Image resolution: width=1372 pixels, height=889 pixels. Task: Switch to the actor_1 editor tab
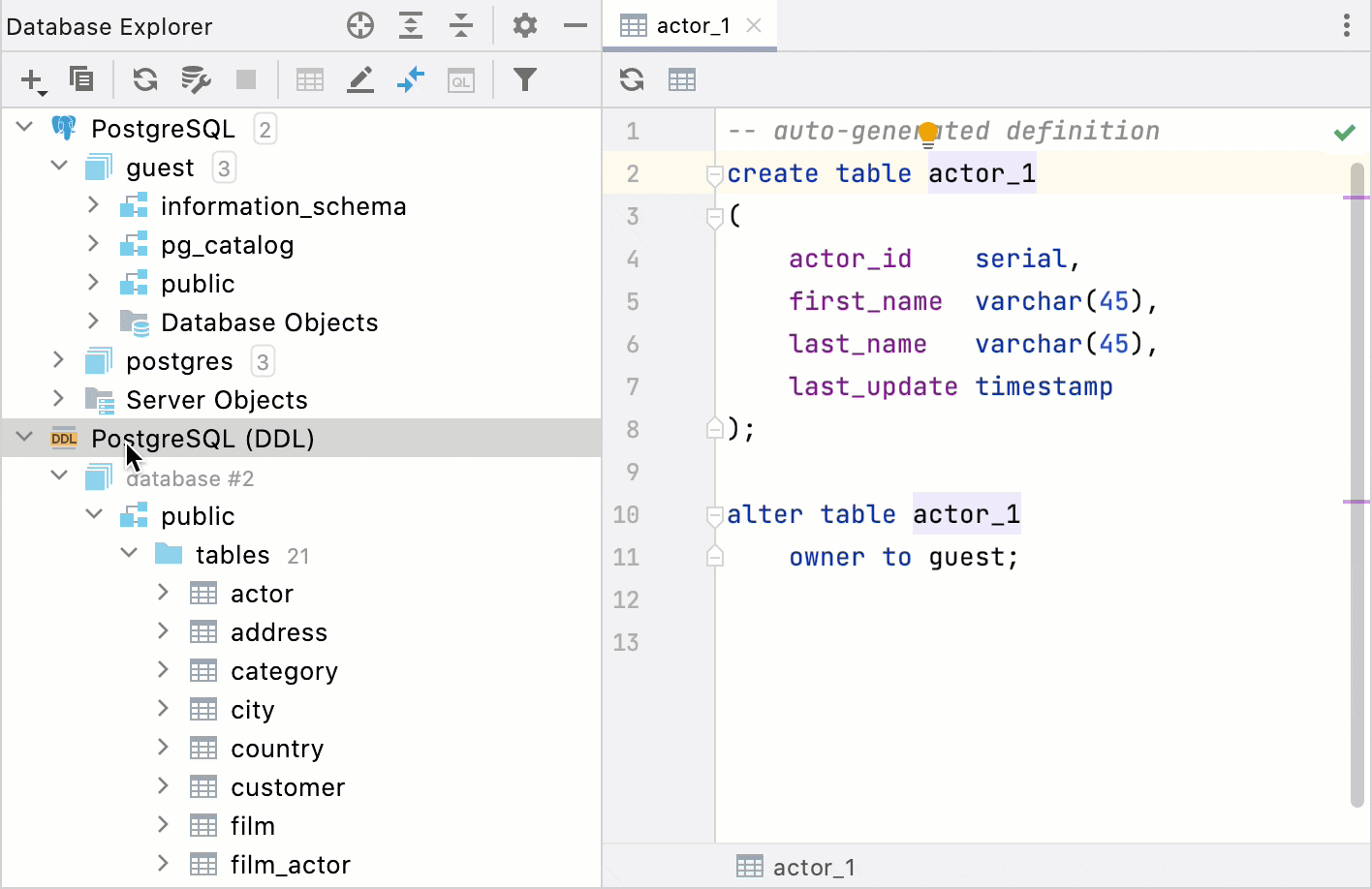click(x=690, y=26)
